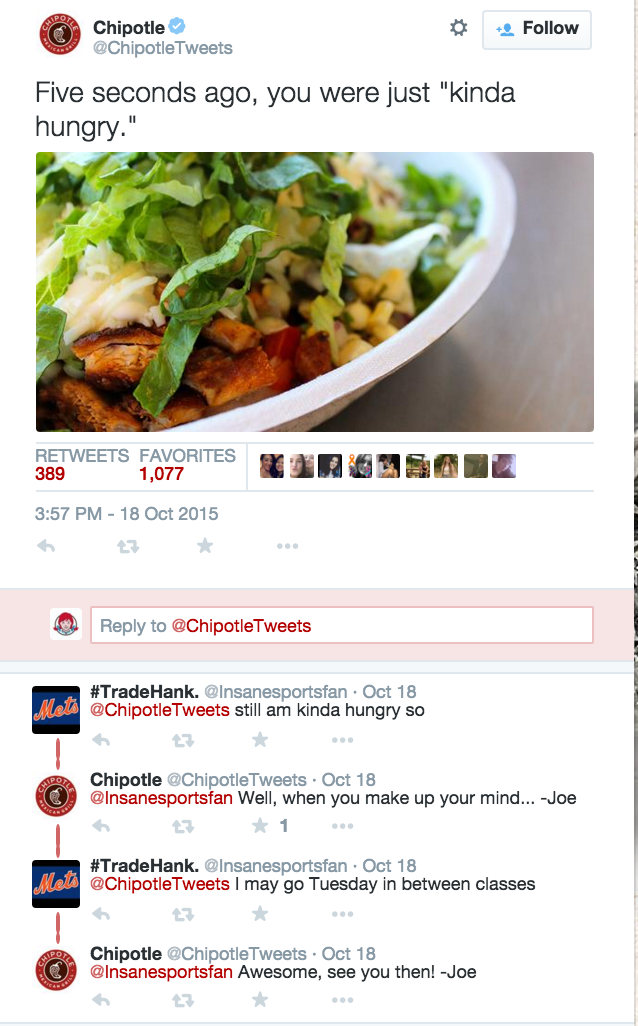
Task: Favorite the main tweet with the star
Action: click(205, 545)
